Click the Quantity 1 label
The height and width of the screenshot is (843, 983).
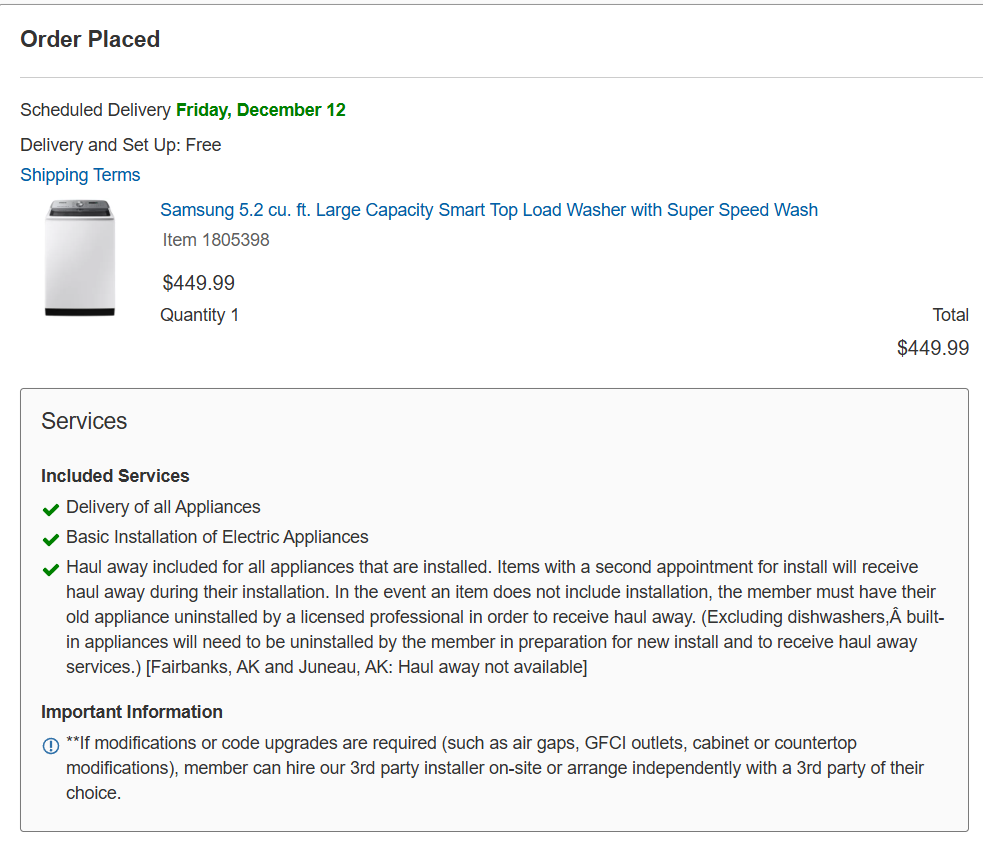(x=200, y=315)
